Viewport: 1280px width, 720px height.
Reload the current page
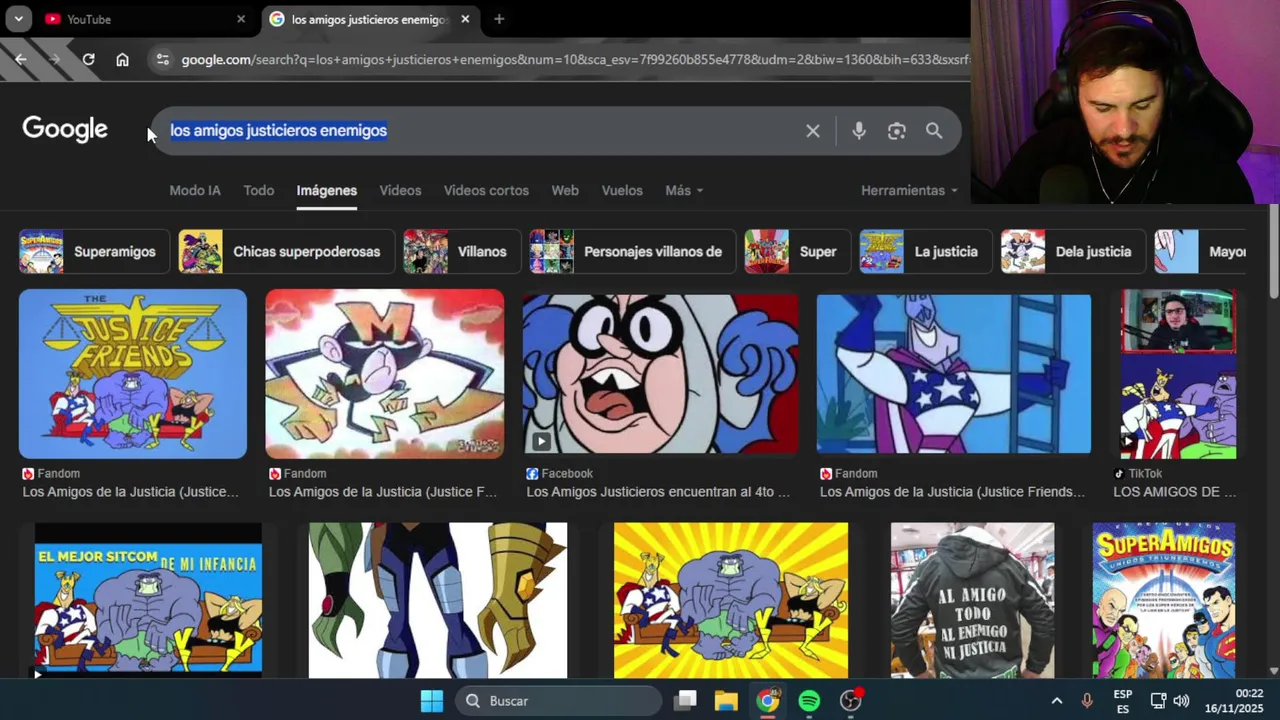[x=88, y=60]
